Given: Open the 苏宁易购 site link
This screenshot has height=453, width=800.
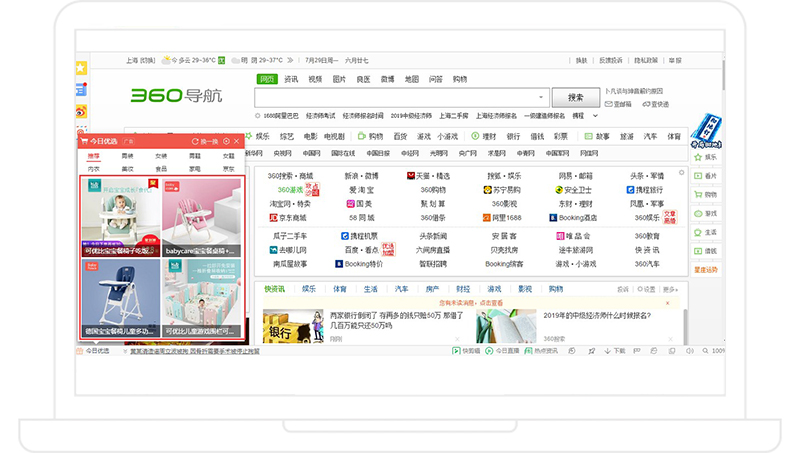Looking at the screenshot, I should [502, 190].
